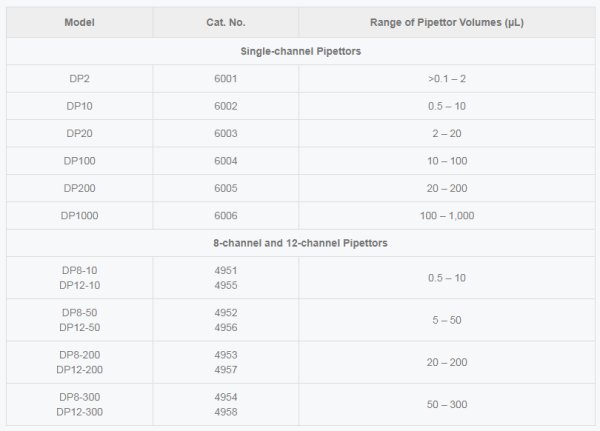Select the 8-channel and 12-channel Pipettors heading
The image size is (600, 431).
pyautogui.click(x=300, y=243)
